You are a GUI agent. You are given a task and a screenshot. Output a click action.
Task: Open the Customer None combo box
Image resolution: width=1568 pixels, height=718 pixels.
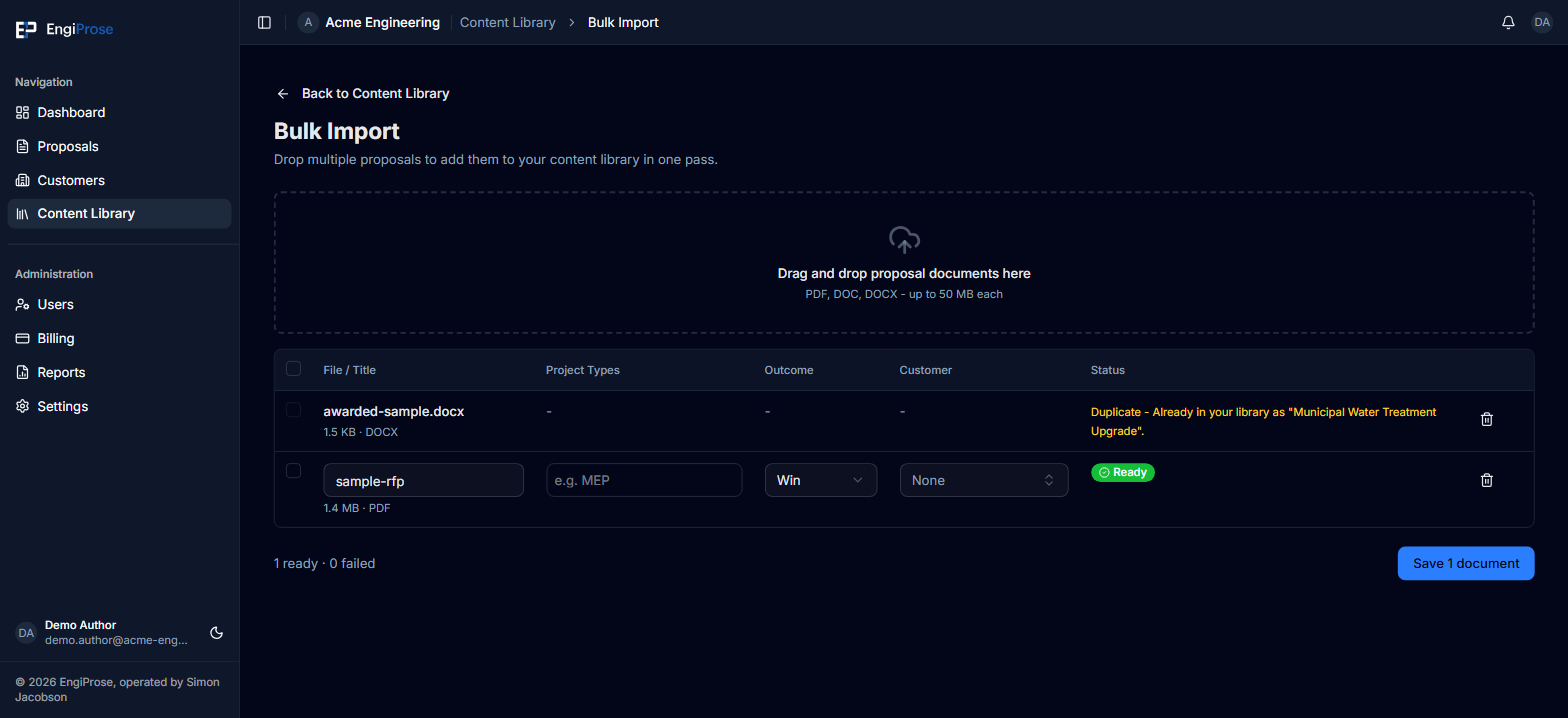(984, 480)
